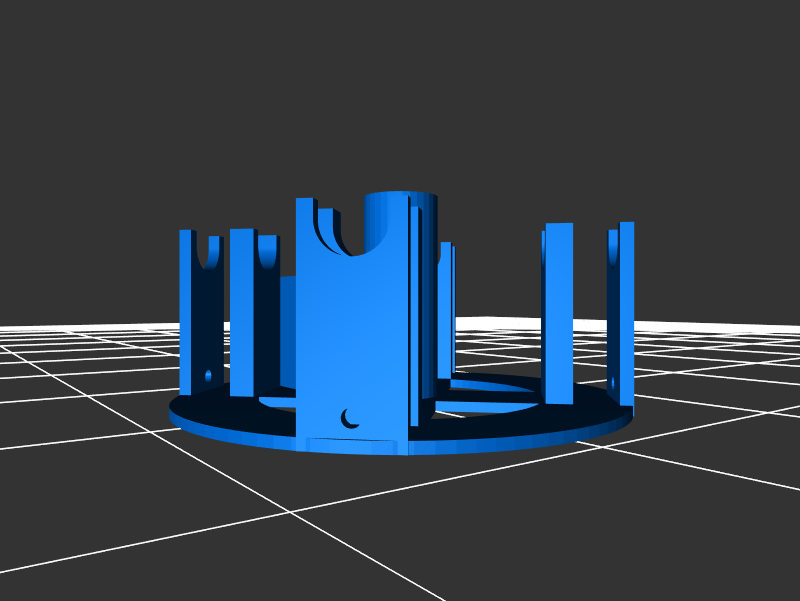Select the narrow post behind the center-right
Image resolution: width=800 pixels, height=601 pixels.
pos(446,310)
